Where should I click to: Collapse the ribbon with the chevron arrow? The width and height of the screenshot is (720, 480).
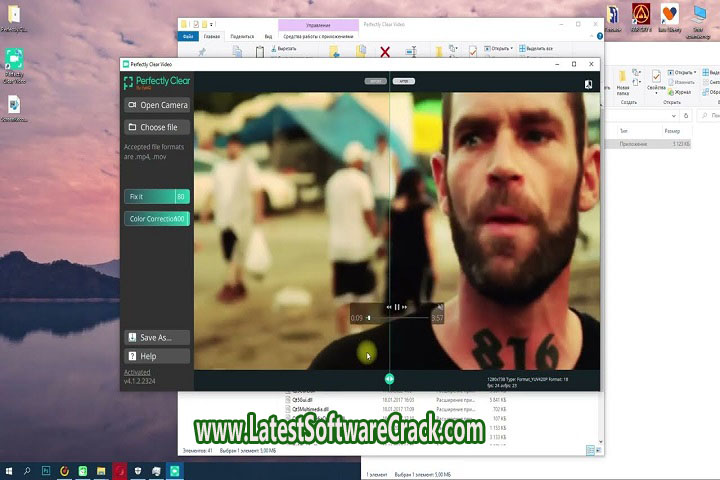(592, 36)
